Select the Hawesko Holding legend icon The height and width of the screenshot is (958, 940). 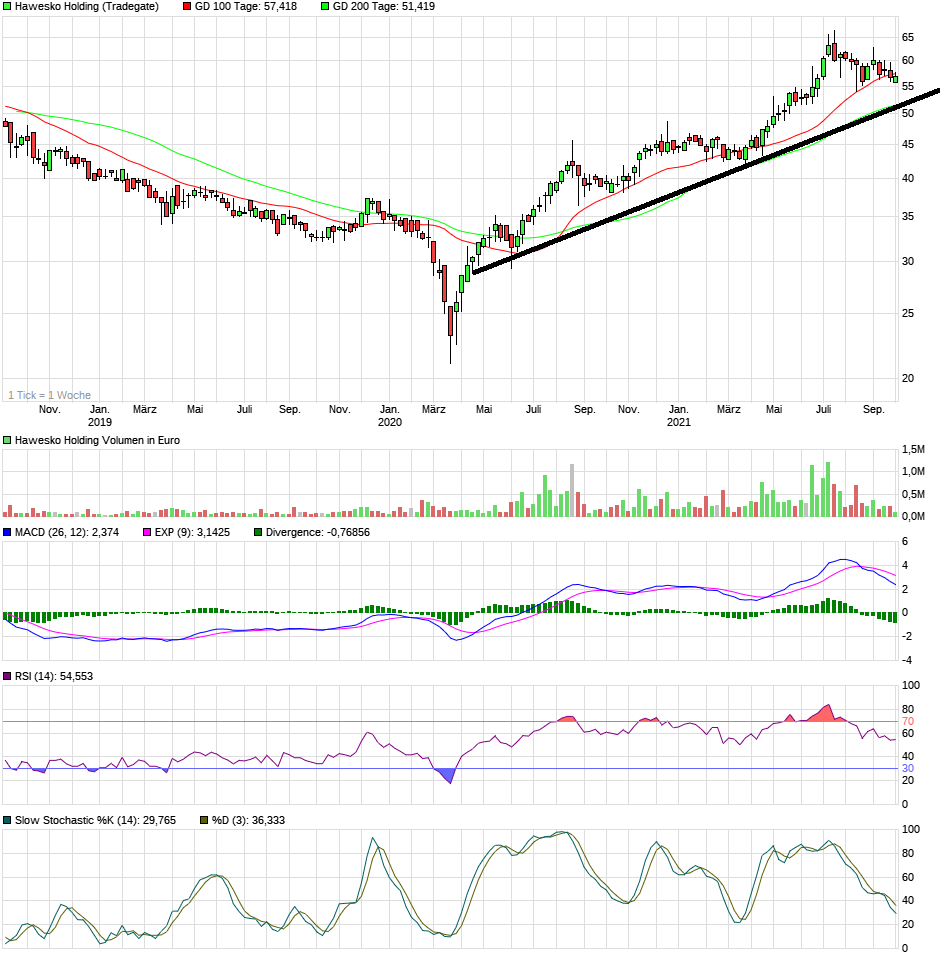7,8
